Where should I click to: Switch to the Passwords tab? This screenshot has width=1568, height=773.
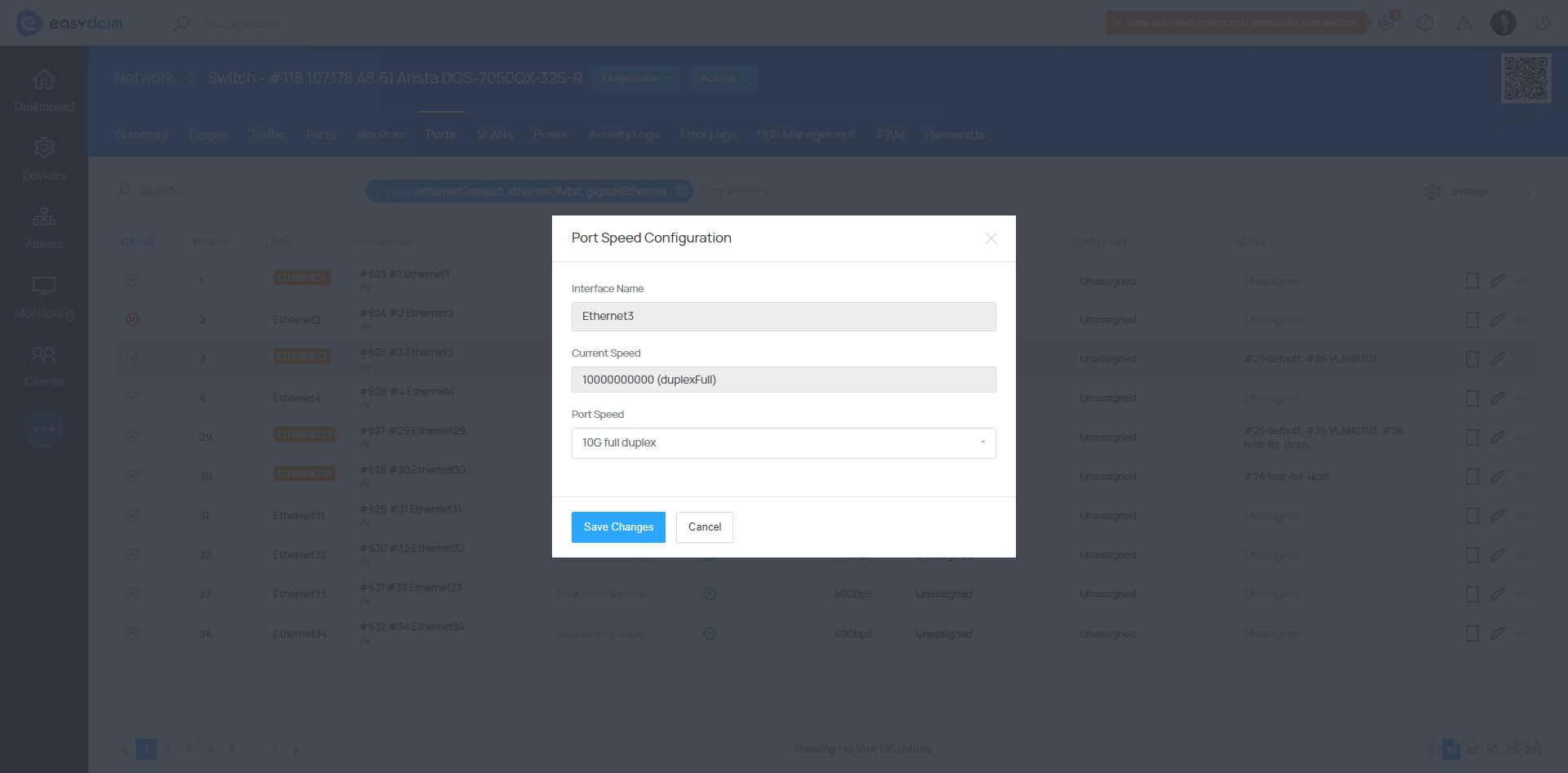[x=955, y=135]
